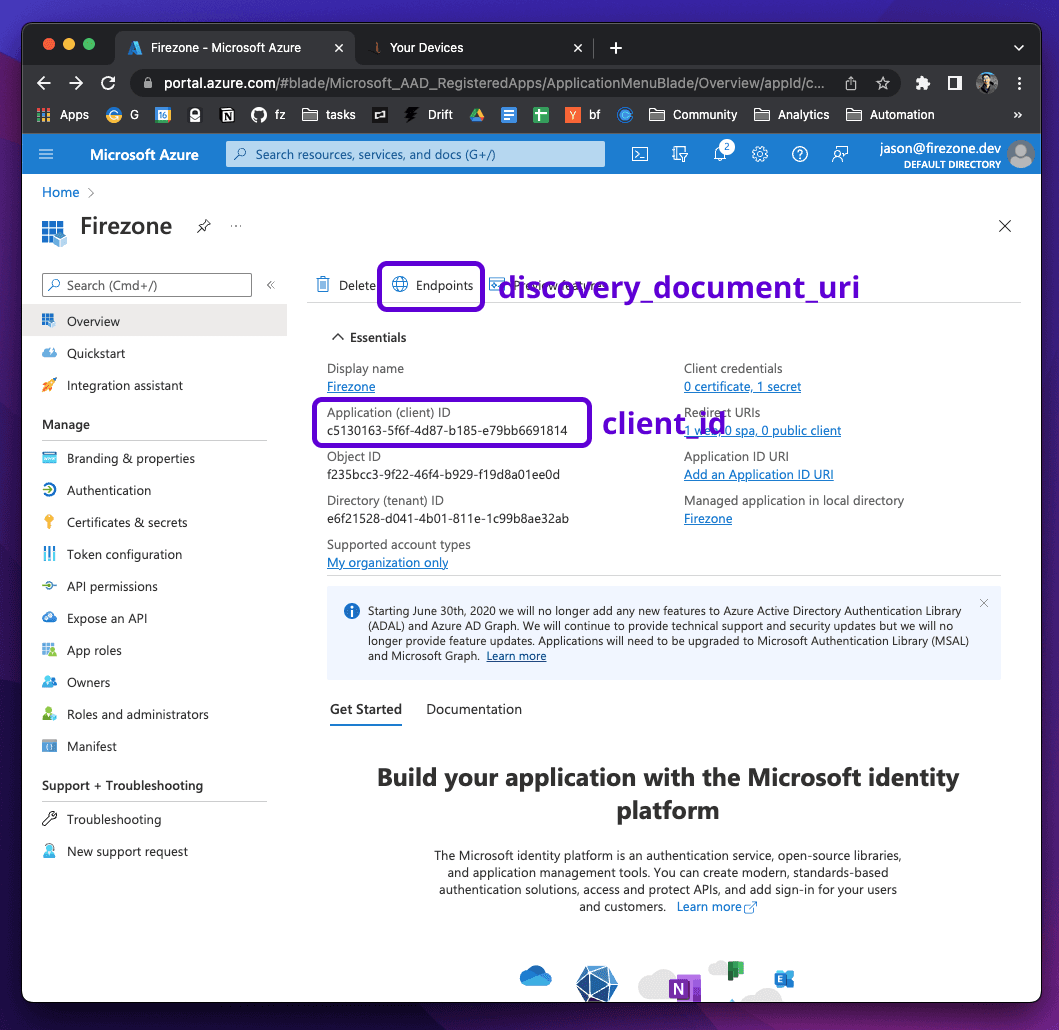Open the help question-mark menu
1059x1030 pixels.
(800, 154)
